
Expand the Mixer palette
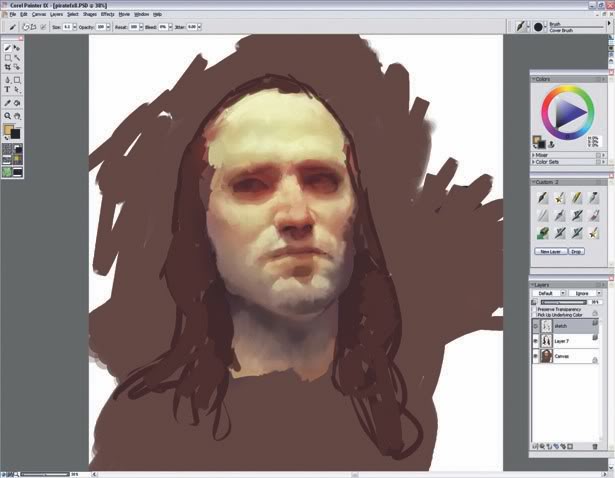pos(534,155)
